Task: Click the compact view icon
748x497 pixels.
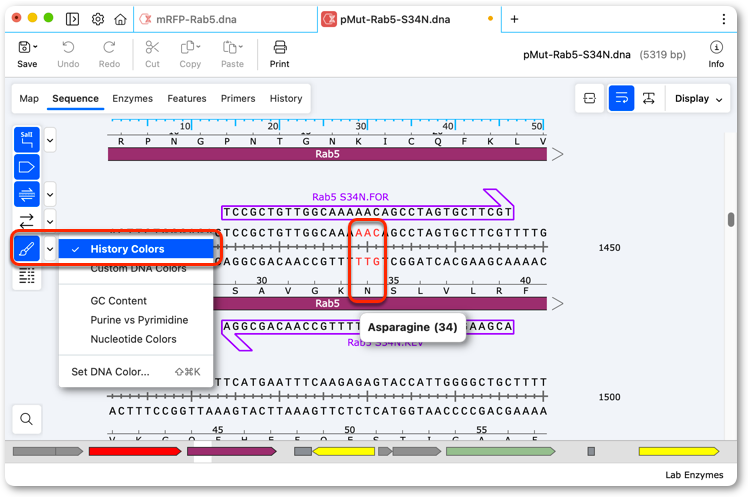Action: click(590, 98)
